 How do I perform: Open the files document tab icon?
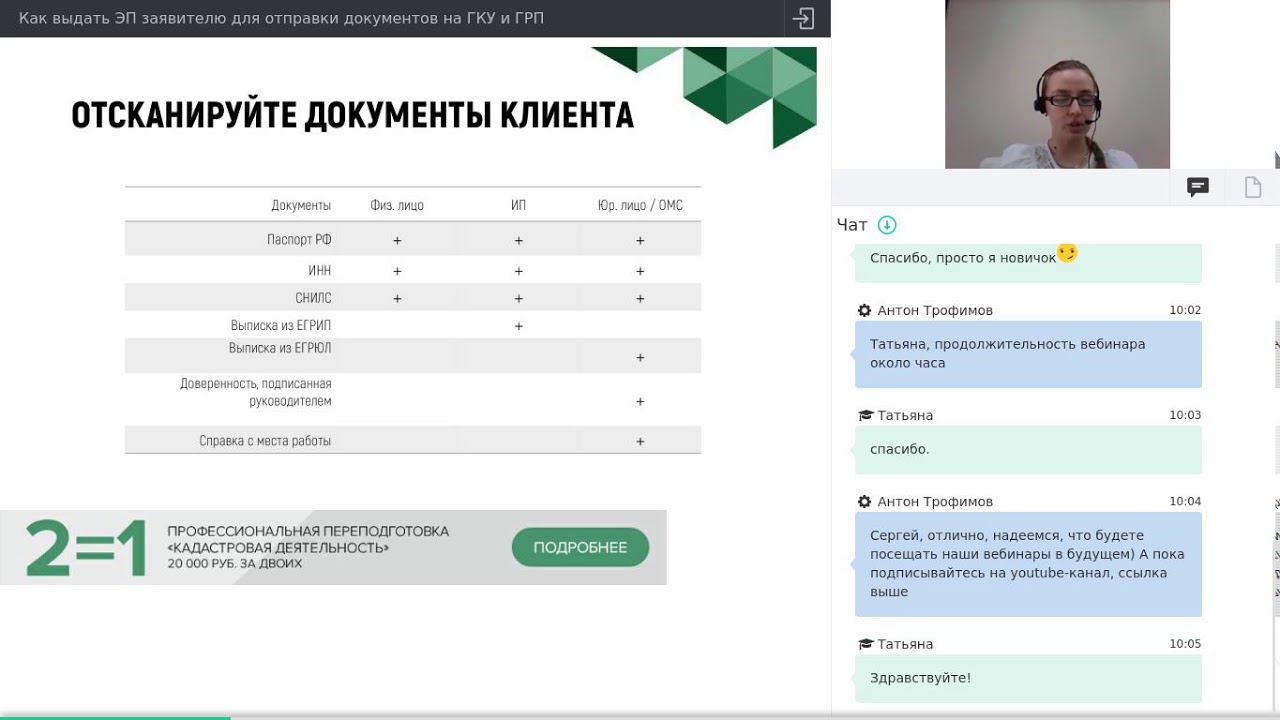1253,187
